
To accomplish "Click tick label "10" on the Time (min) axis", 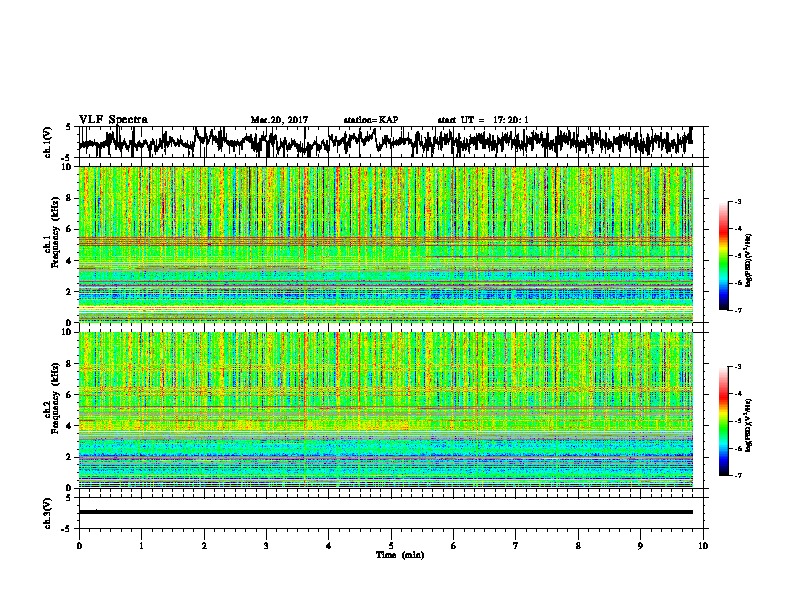I will [703, 546].
